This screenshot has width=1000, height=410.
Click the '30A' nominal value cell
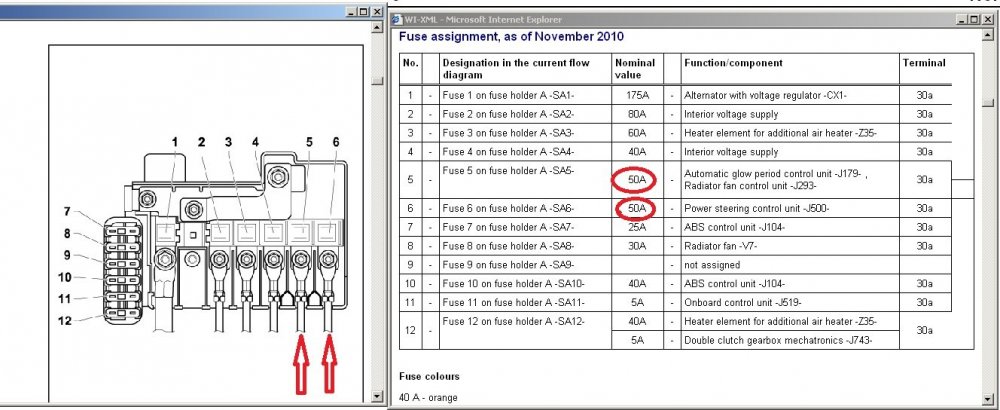pos(636,246)
